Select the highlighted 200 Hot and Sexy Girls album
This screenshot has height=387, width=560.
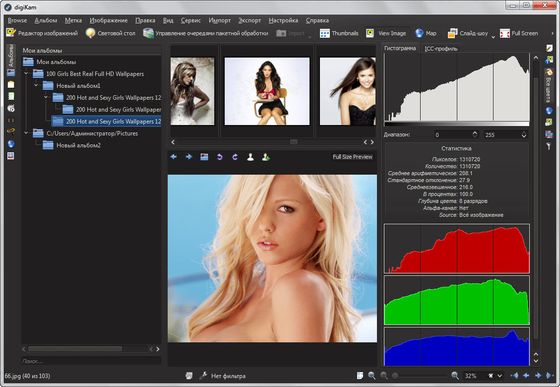(106, 121)
